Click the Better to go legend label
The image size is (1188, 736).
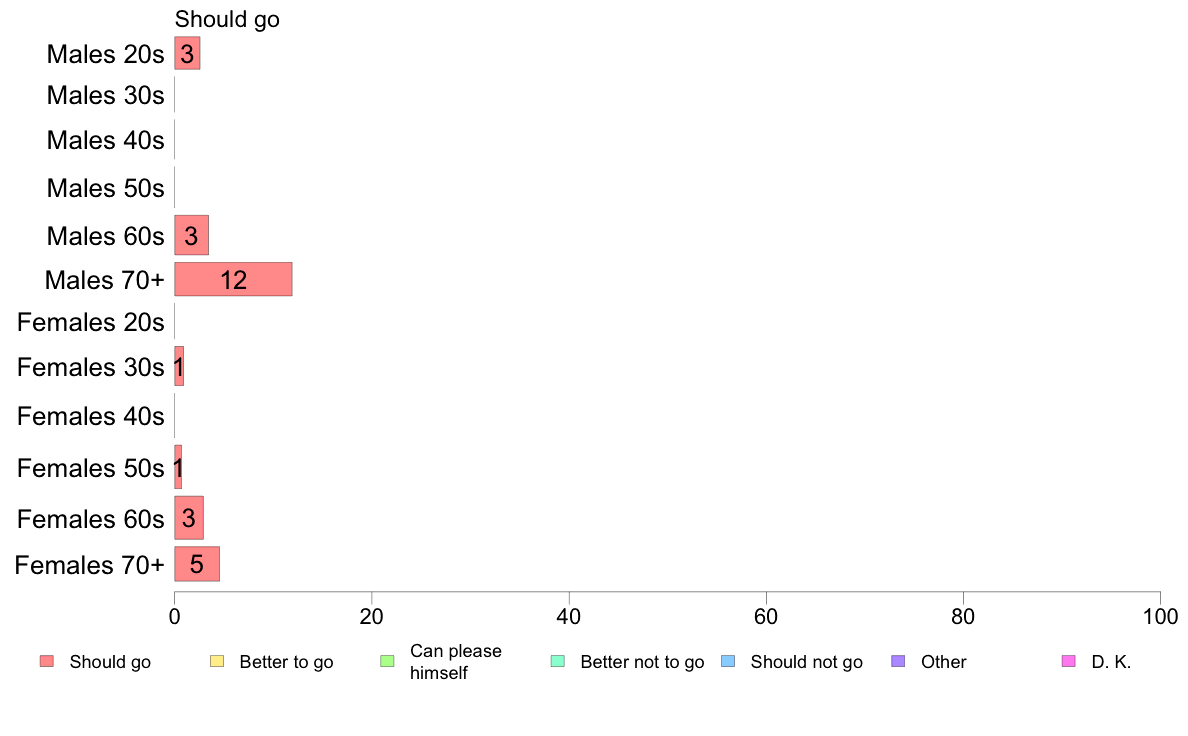point(286,662)
